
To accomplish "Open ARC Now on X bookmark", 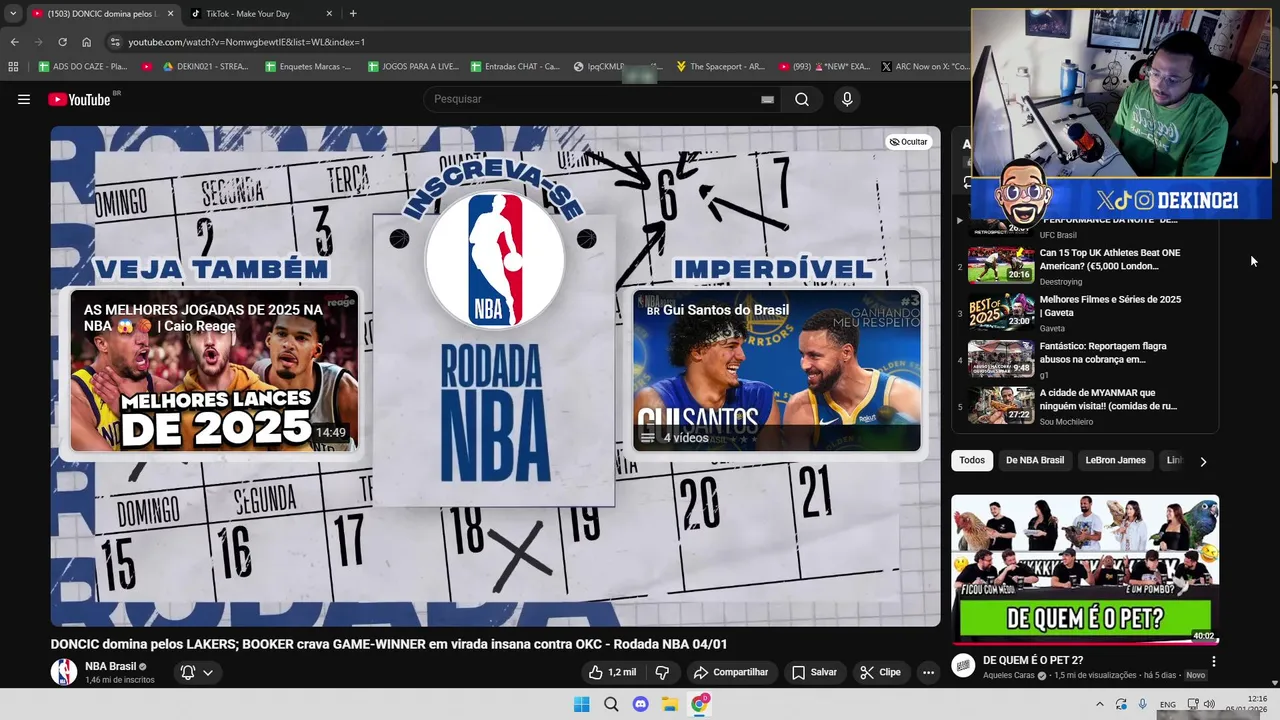I will tap(925, 67).
